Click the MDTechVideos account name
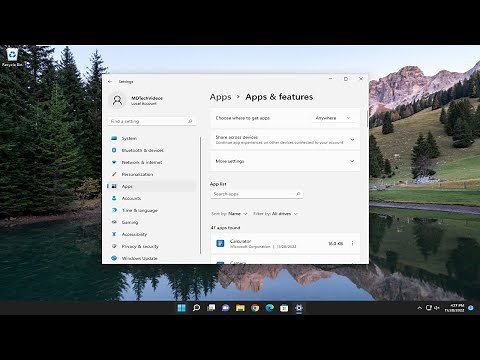The width and height of the screenshot is (480, 360). (147, 98)
